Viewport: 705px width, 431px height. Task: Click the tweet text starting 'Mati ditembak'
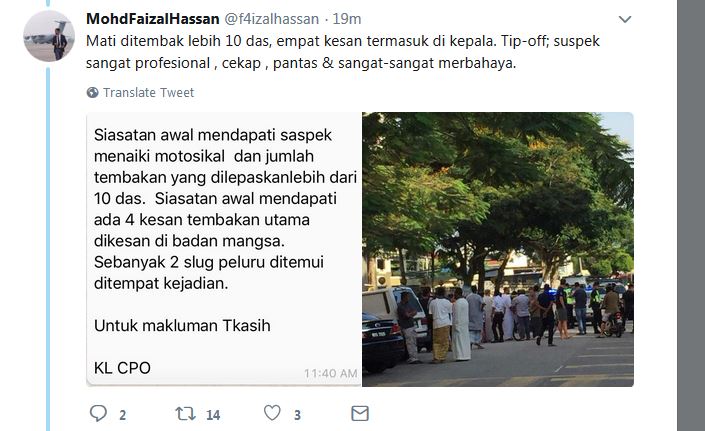click(343, 52)
